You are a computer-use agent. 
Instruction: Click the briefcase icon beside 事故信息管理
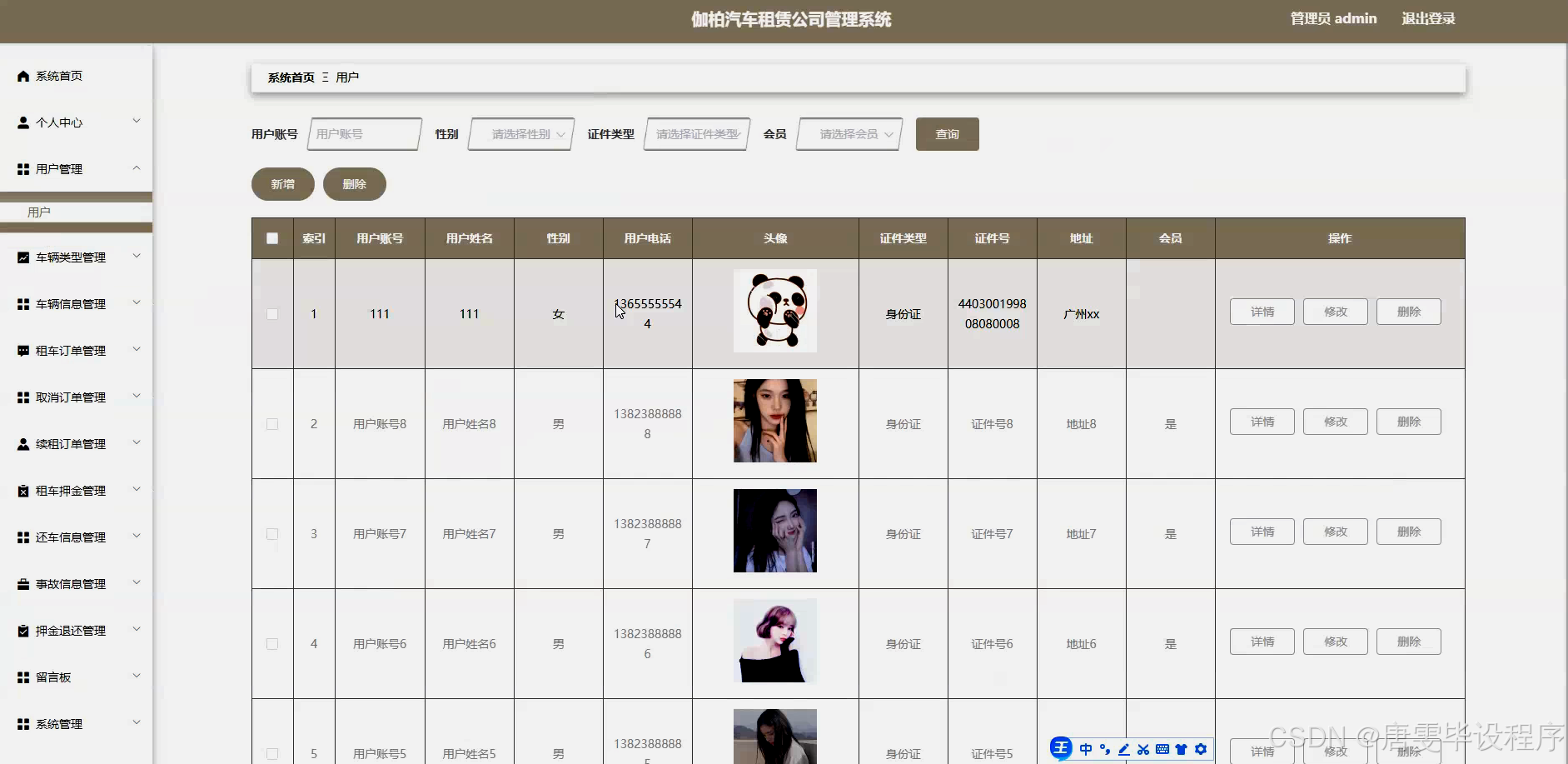23,584
